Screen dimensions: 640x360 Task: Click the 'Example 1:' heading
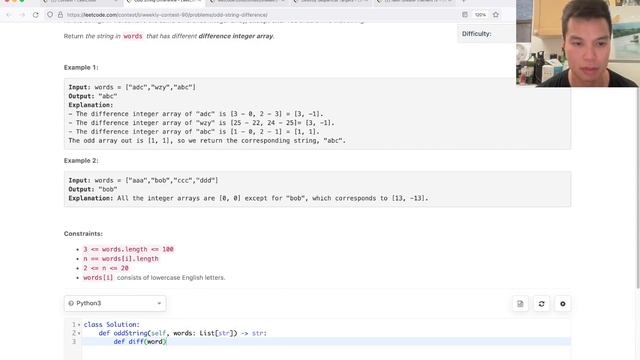coord(81,67)
